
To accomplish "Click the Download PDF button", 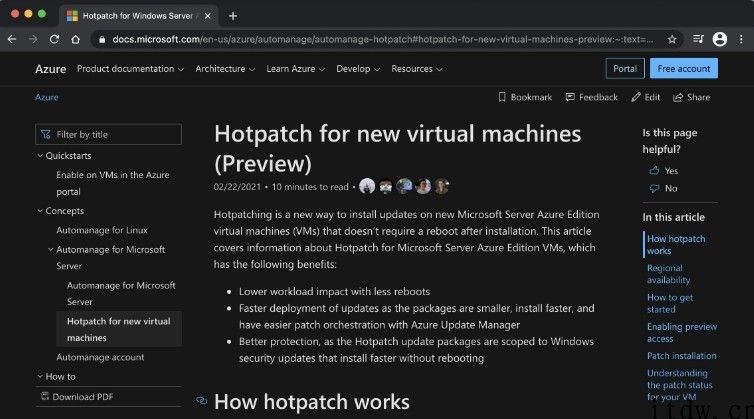I will [x=77, y=397].
